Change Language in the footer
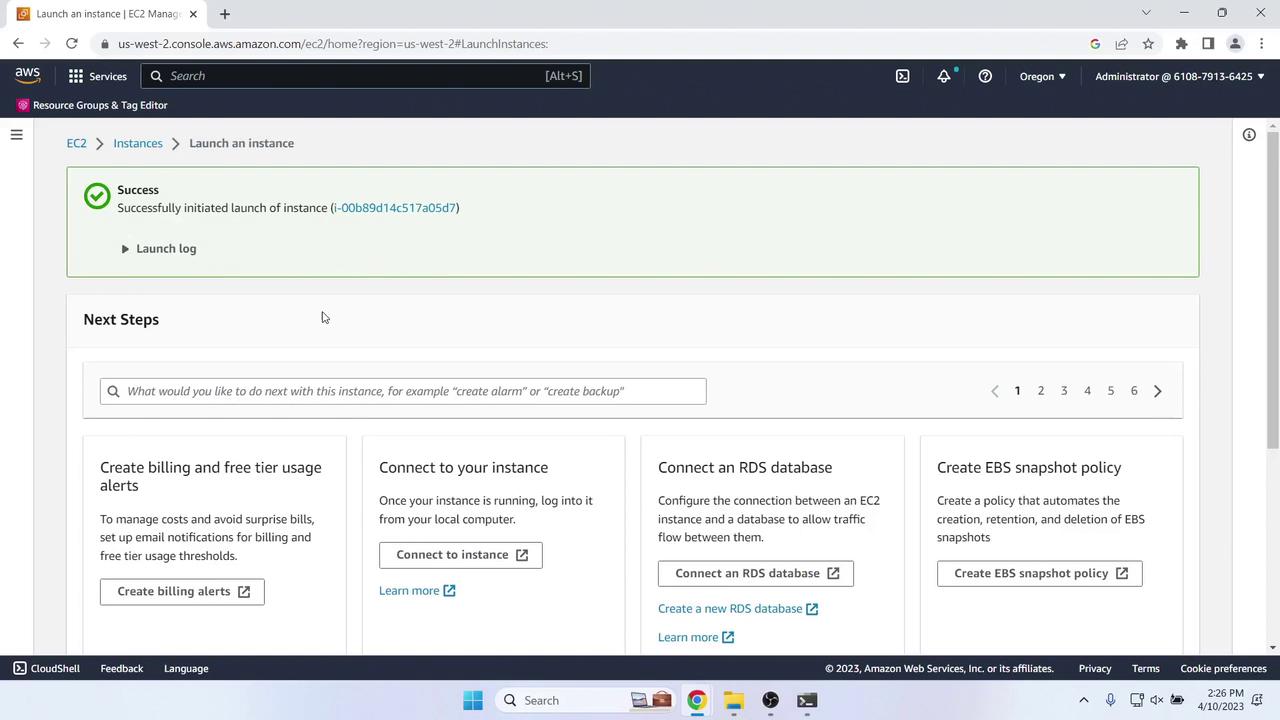Image resolution: width=1280 pixels, height=720 pixels. pyautogui.click(x=186, y=668)
